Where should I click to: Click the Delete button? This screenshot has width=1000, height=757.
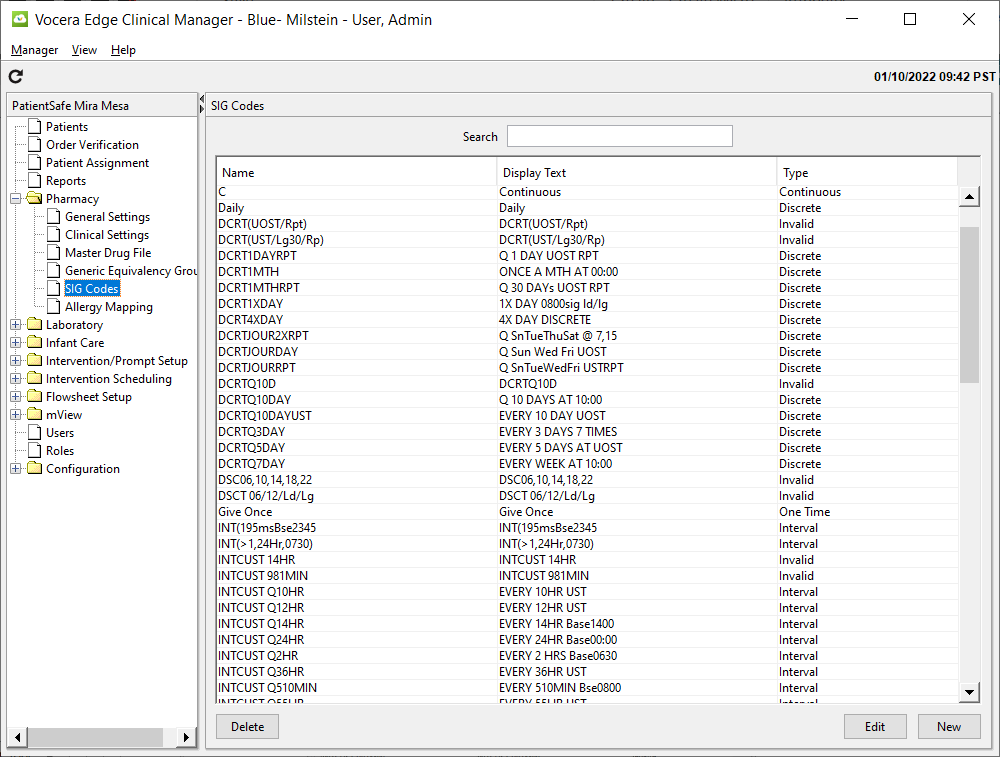247,727
